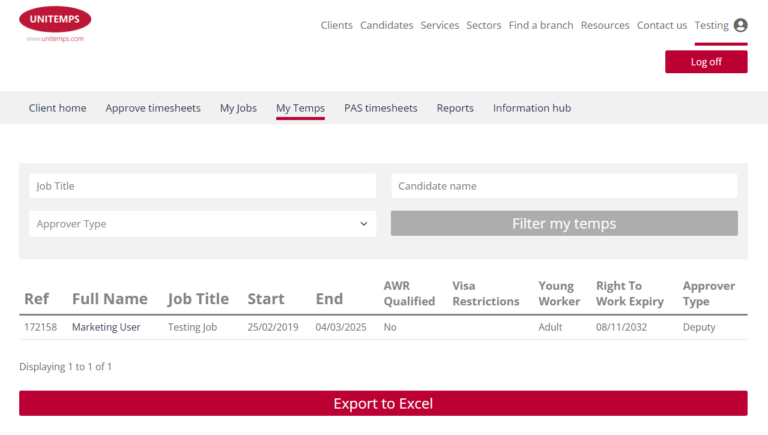The width and height of the screenshot is (768, 435).
Task: Open the Reports tab
Action: click(455, 108)
